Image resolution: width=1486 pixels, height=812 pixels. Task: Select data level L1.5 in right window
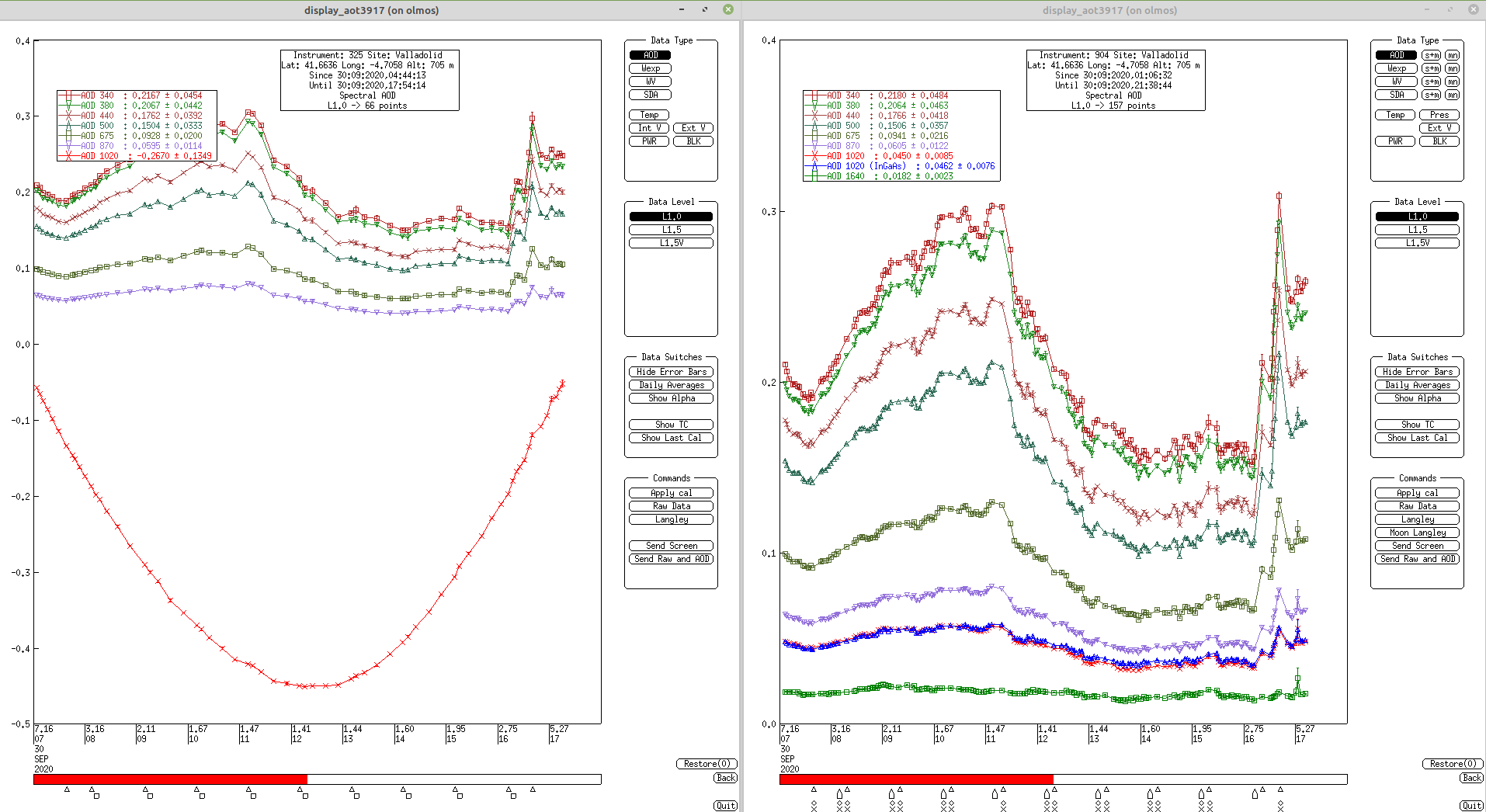point(1417,230)
